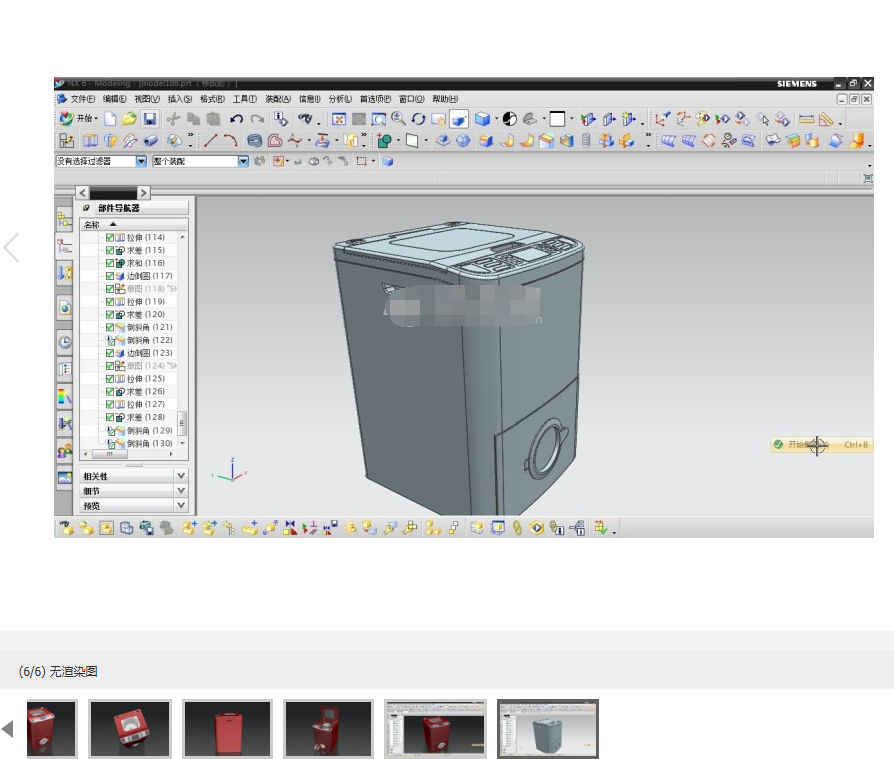Click the New file icon
894x759 pixels.
111,119
